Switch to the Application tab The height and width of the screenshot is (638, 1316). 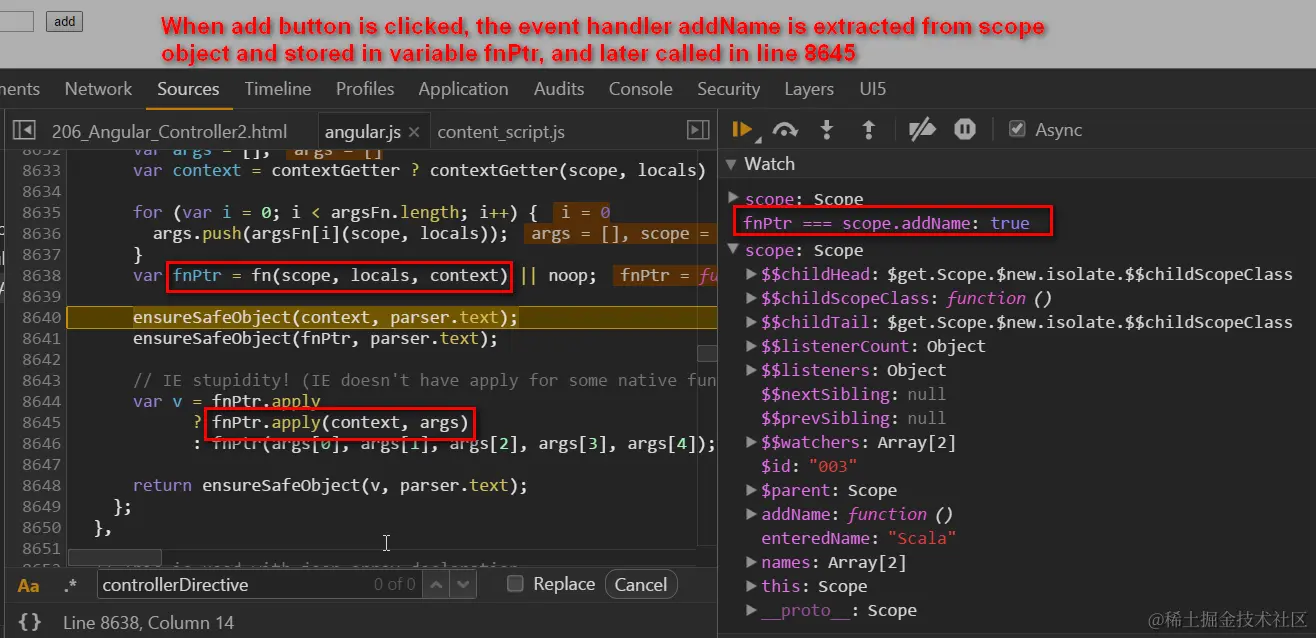point(463,89)
